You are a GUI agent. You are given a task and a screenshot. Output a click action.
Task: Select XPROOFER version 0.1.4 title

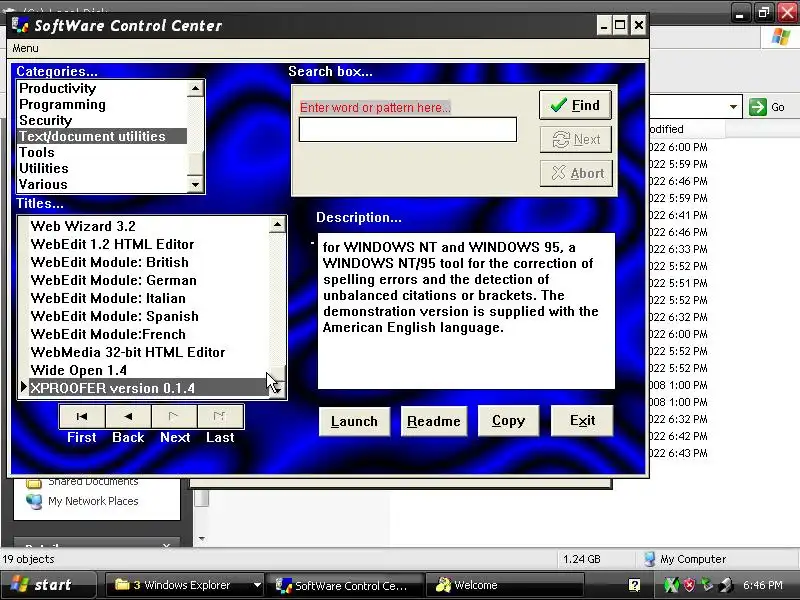(148, 388)
